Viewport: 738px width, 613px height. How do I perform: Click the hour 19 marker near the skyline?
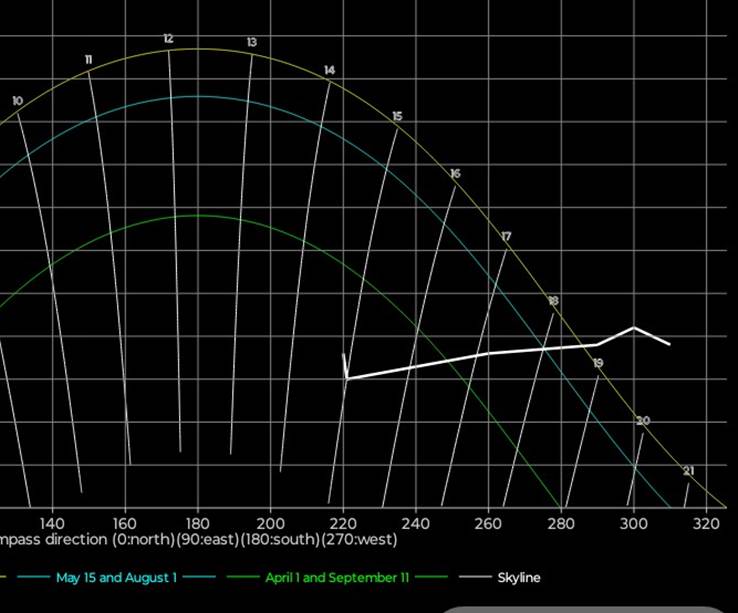click(598, 363)
